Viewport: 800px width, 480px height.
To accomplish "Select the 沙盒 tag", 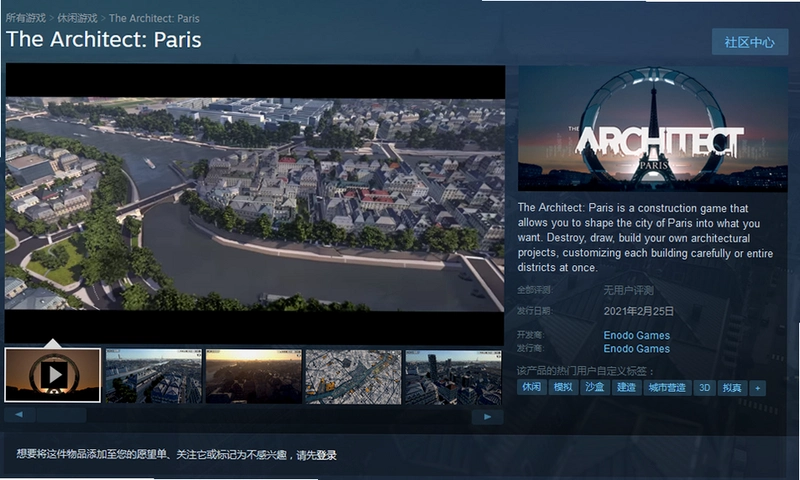I will pos(595,387).
